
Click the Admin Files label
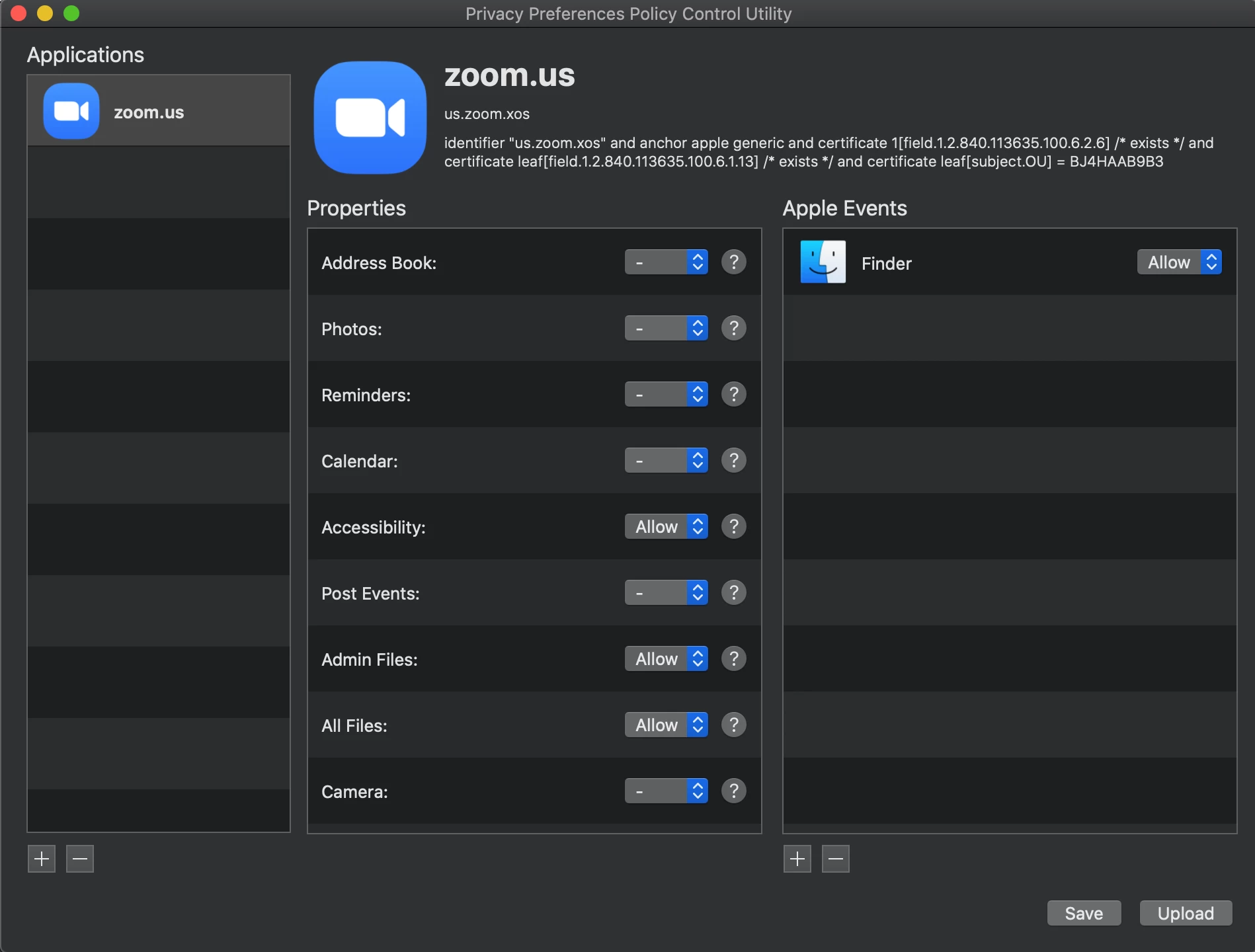370,660
